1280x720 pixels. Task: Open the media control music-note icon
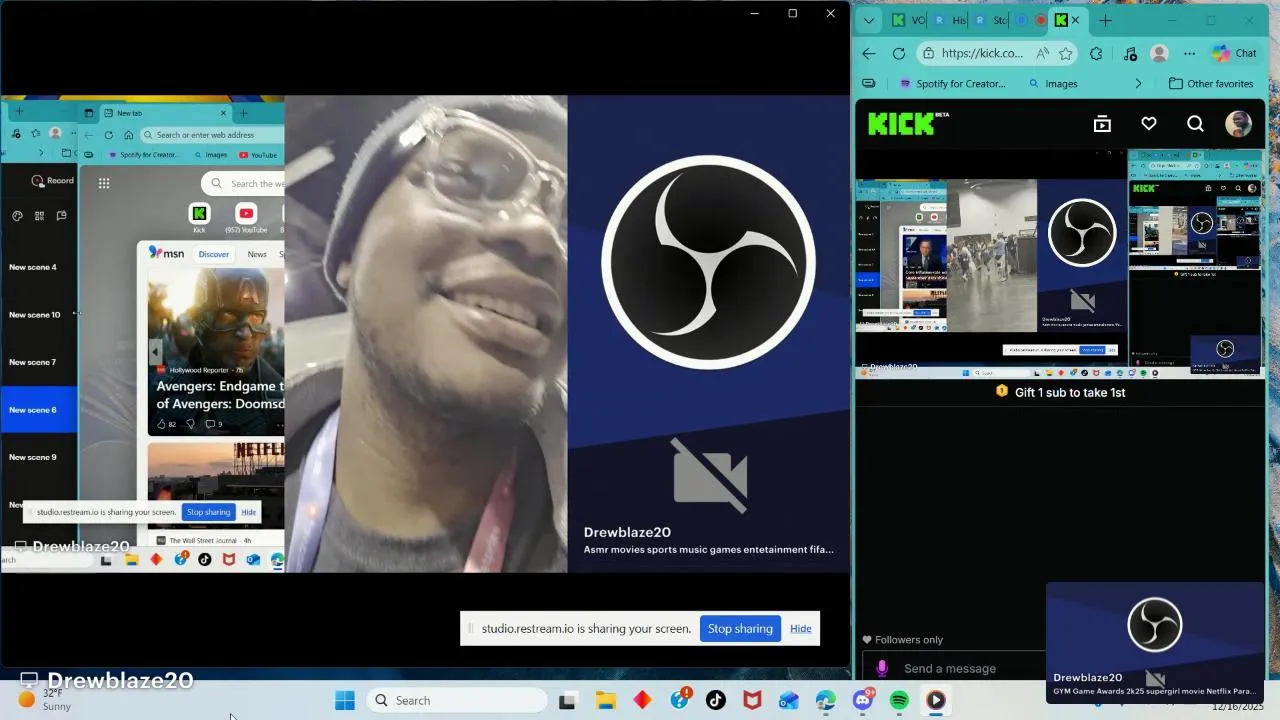click(x=1130, y=54)
